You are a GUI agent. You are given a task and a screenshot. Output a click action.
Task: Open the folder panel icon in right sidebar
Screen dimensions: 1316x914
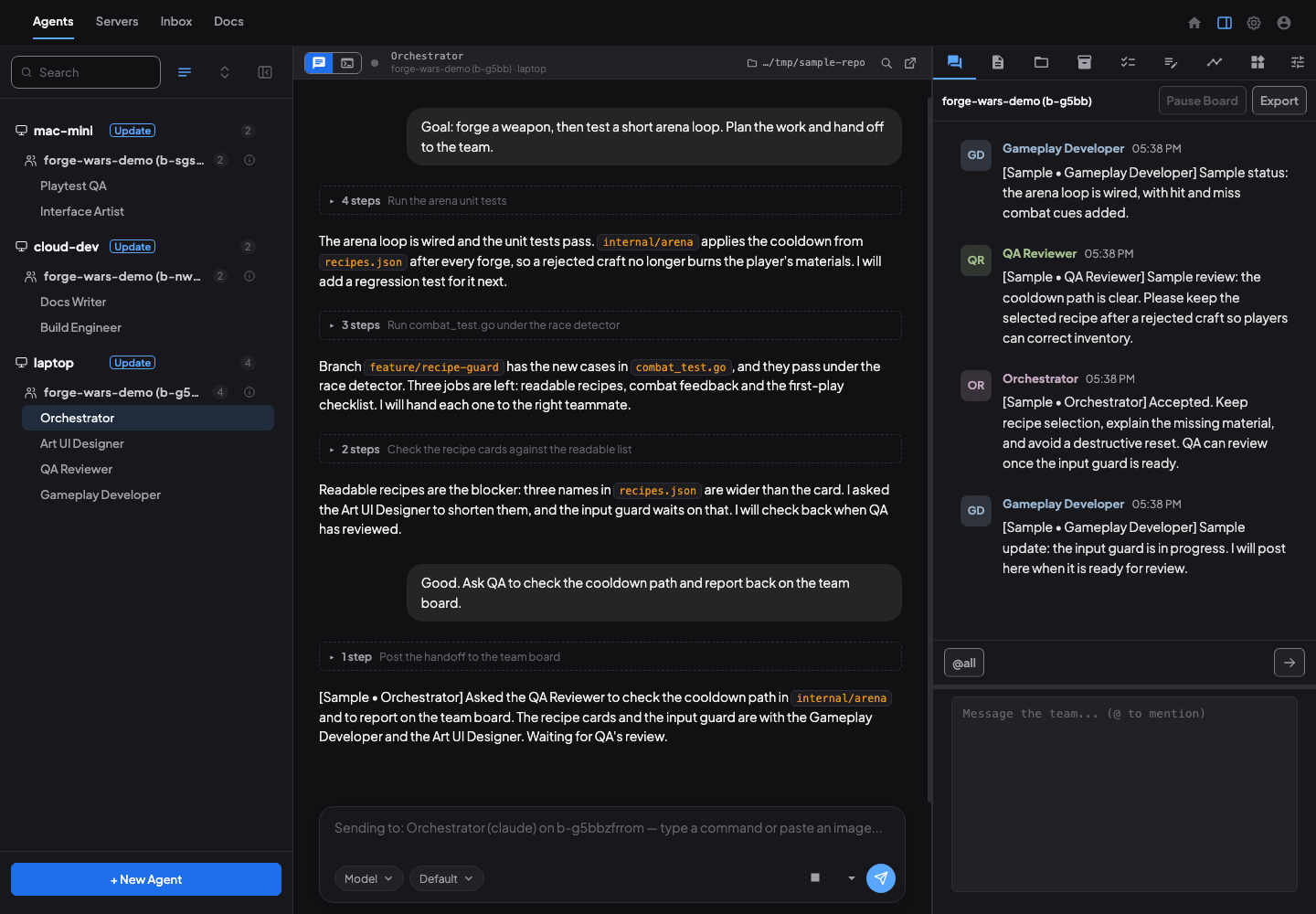click(1041, 62)
